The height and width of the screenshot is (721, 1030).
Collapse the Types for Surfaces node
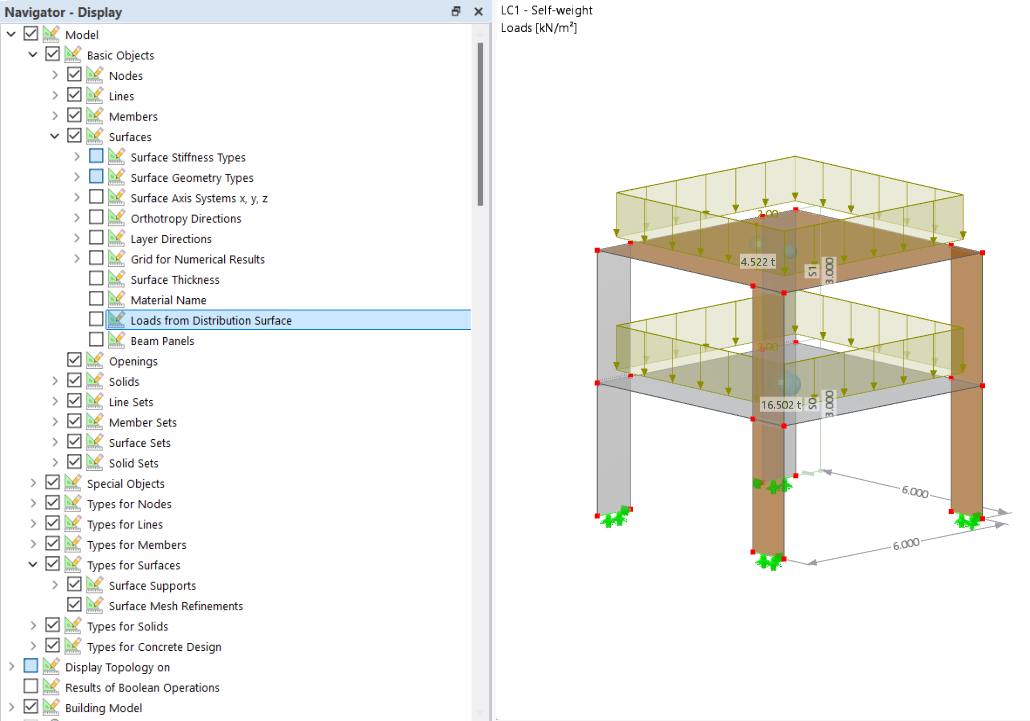pos(33,564)
